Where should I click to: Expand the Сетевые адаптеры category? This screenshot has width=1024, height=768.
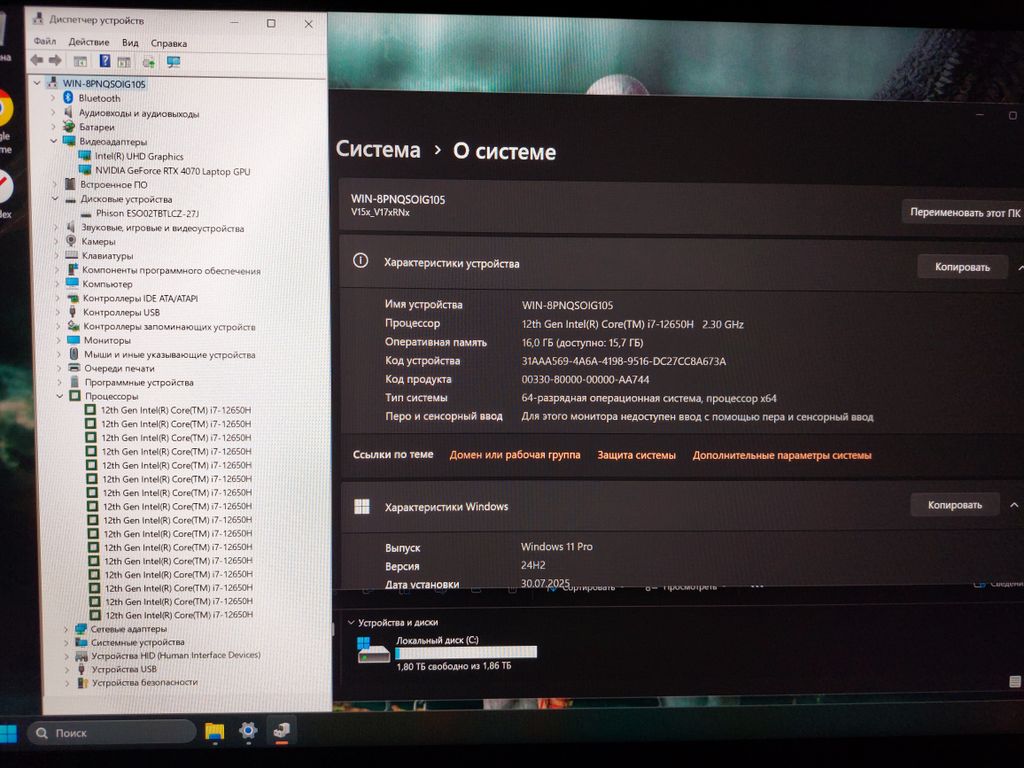coord(67,629)
